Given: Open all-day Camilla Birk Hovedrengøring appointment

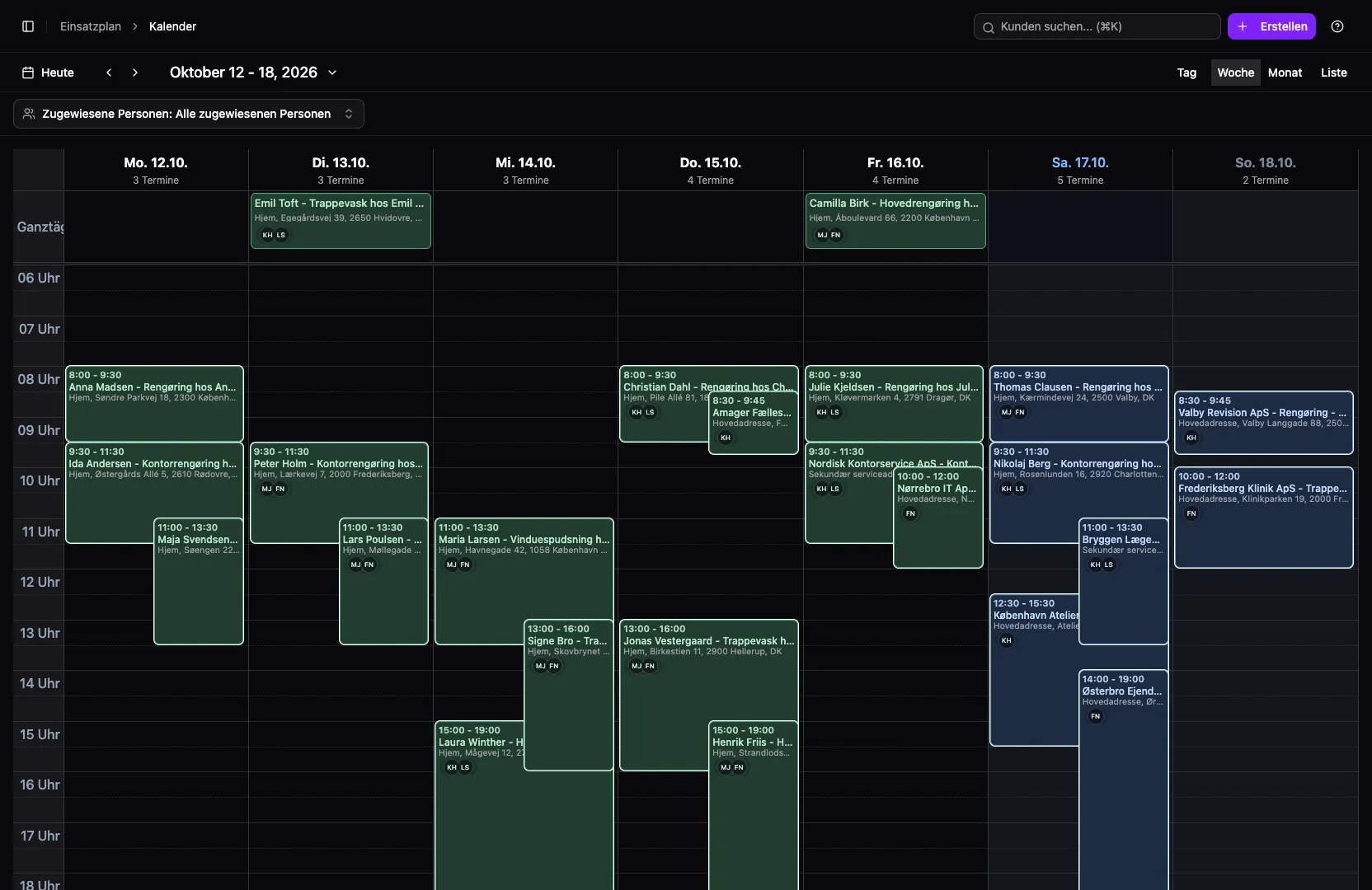Looking at the screenshot, I should click(x=895, y=221).
